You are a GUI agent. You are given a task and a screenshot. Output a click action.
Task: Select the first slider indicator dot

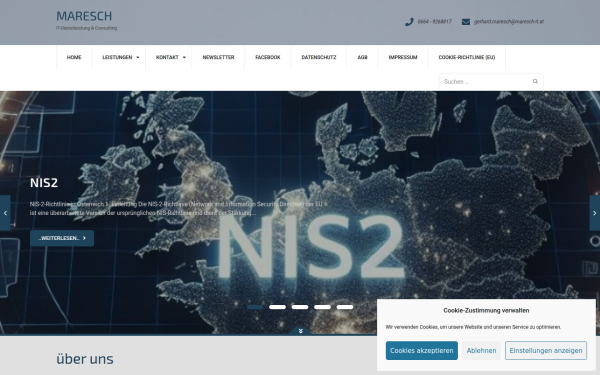coord(255,307)
